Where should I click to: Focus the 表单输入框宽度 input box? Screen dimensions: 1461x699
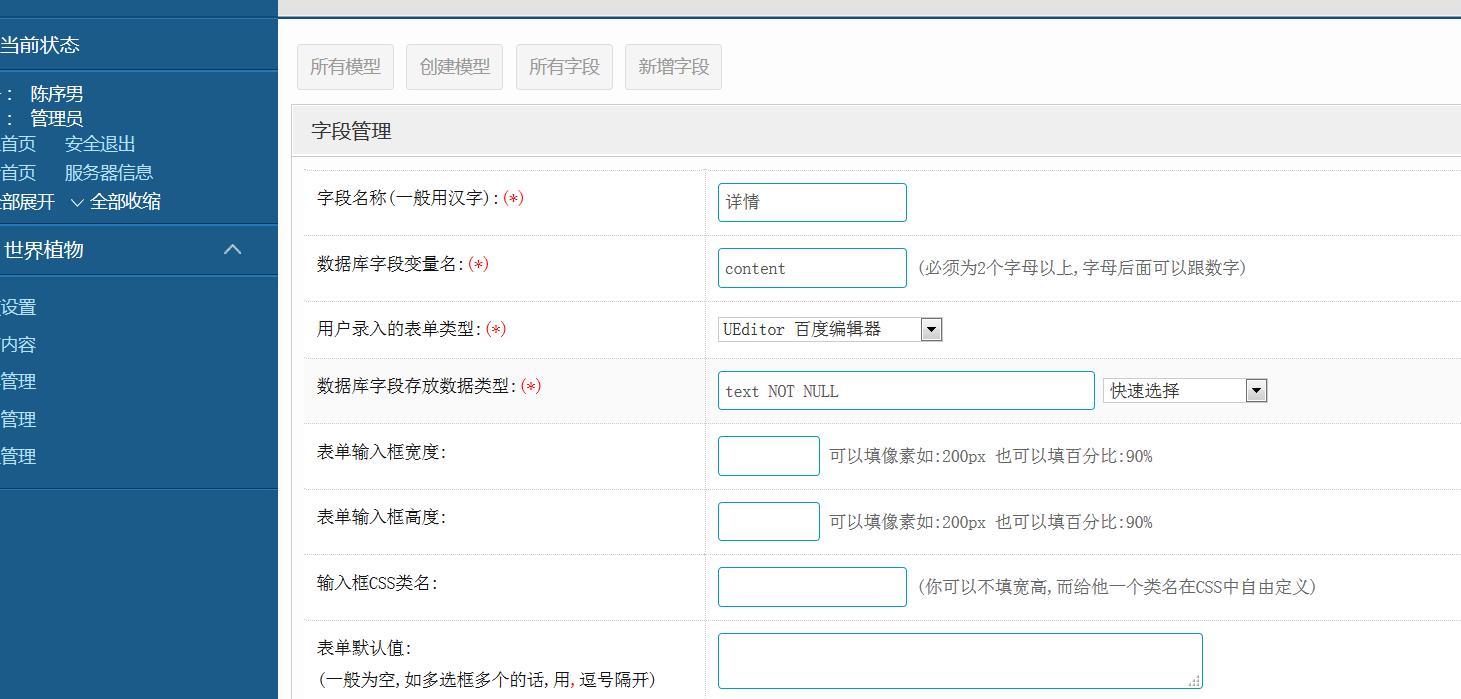768,456
